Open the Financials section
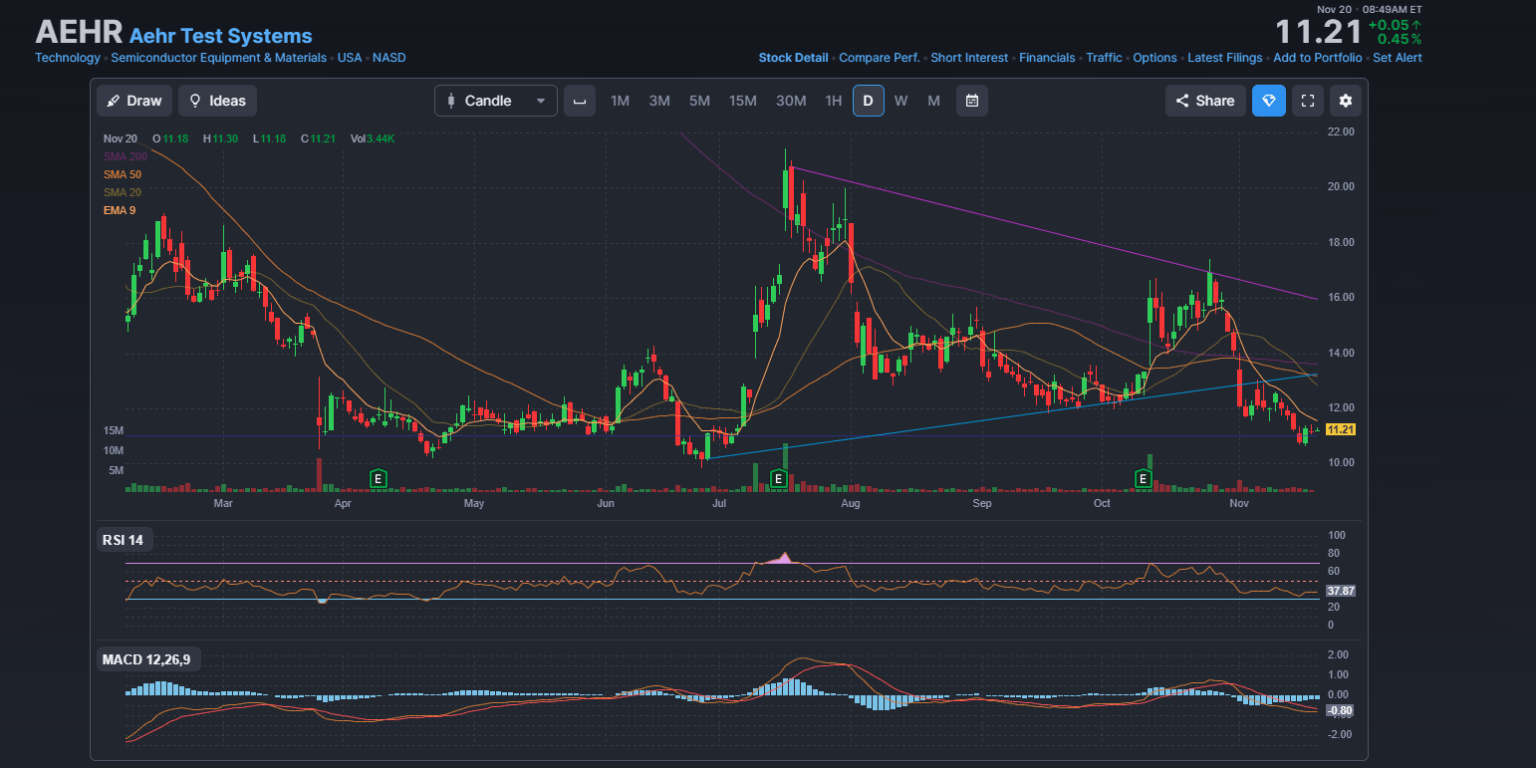This screenshot has height=768, width=1536. coord(1048,57)
